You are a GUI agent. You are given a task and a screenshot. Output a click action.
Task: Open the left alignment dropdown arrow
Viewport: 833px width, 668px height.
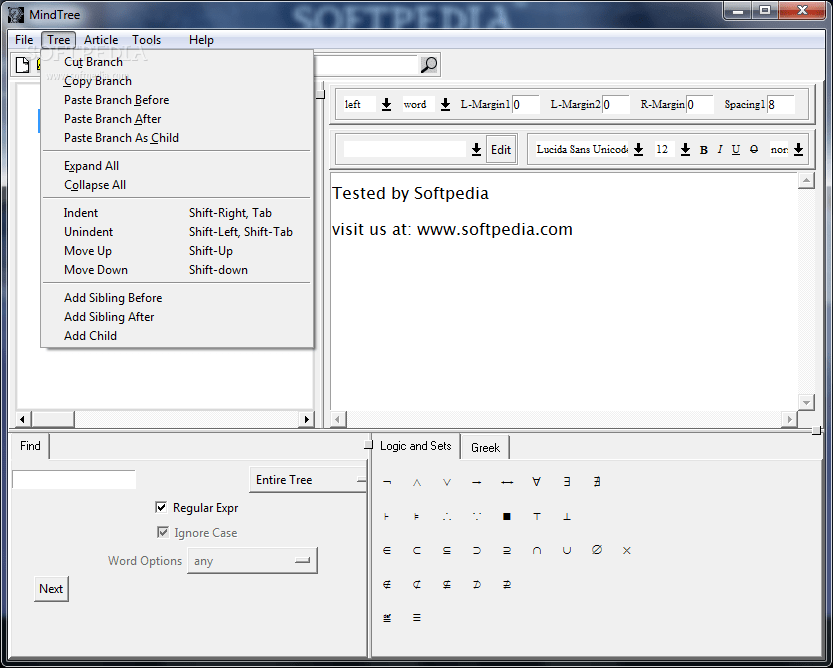[386, 105]
